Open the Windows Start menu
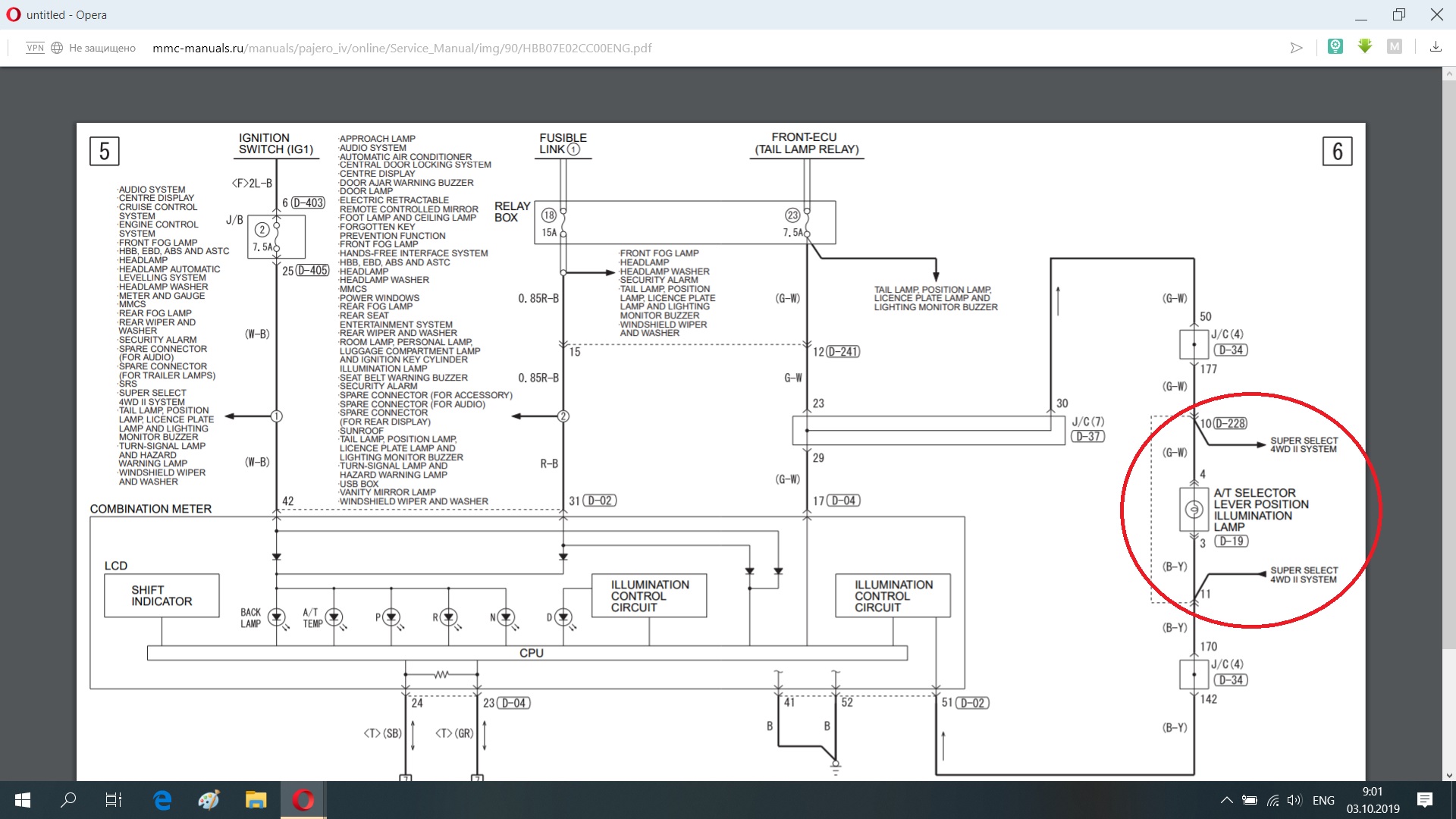The height and width of the screenshot is (819, 1456). click(23, 800)
